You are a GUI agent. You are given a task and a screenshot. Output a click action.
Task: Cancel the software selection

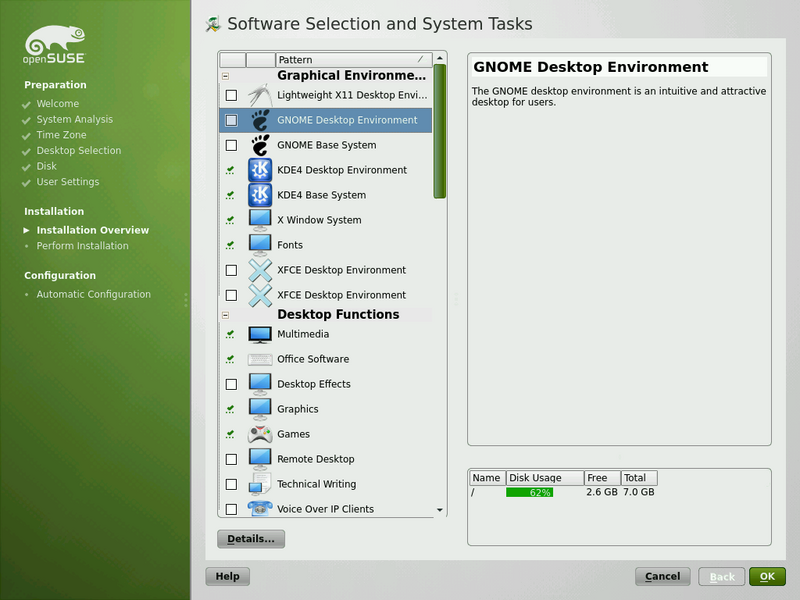[x=662, y=577]
